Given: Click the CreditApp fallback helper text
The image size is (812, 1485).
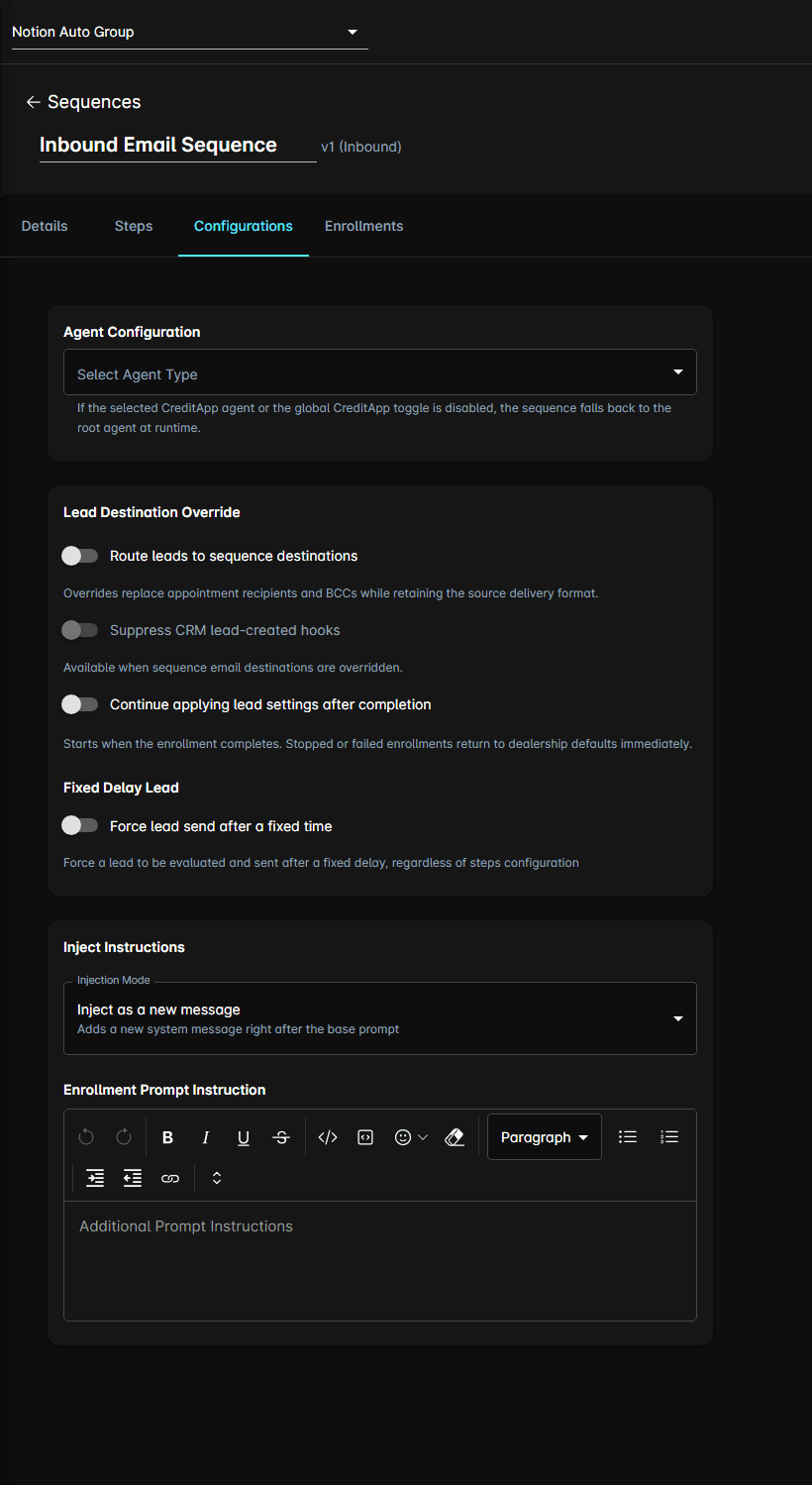Looking at the screenshot, I should [374, 418].
